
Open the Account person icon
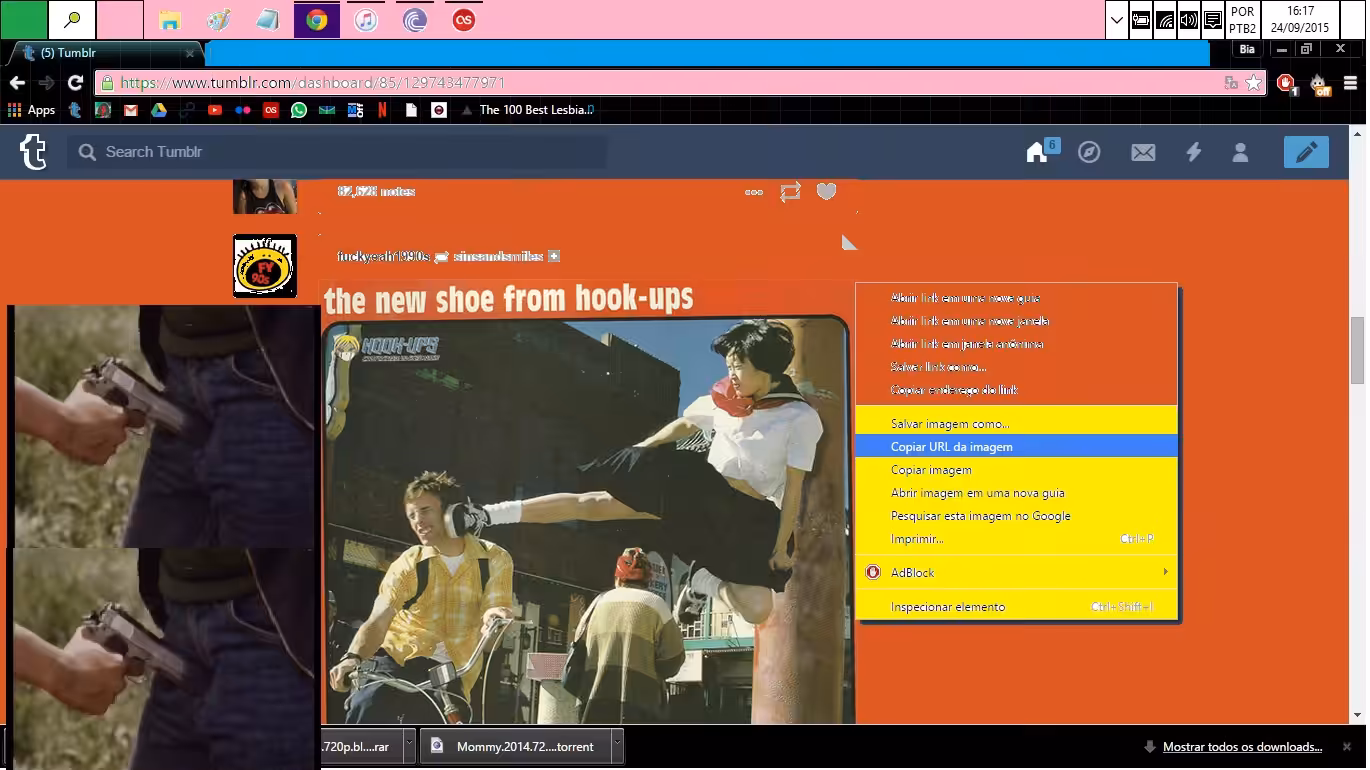(x=1240, y=152)
